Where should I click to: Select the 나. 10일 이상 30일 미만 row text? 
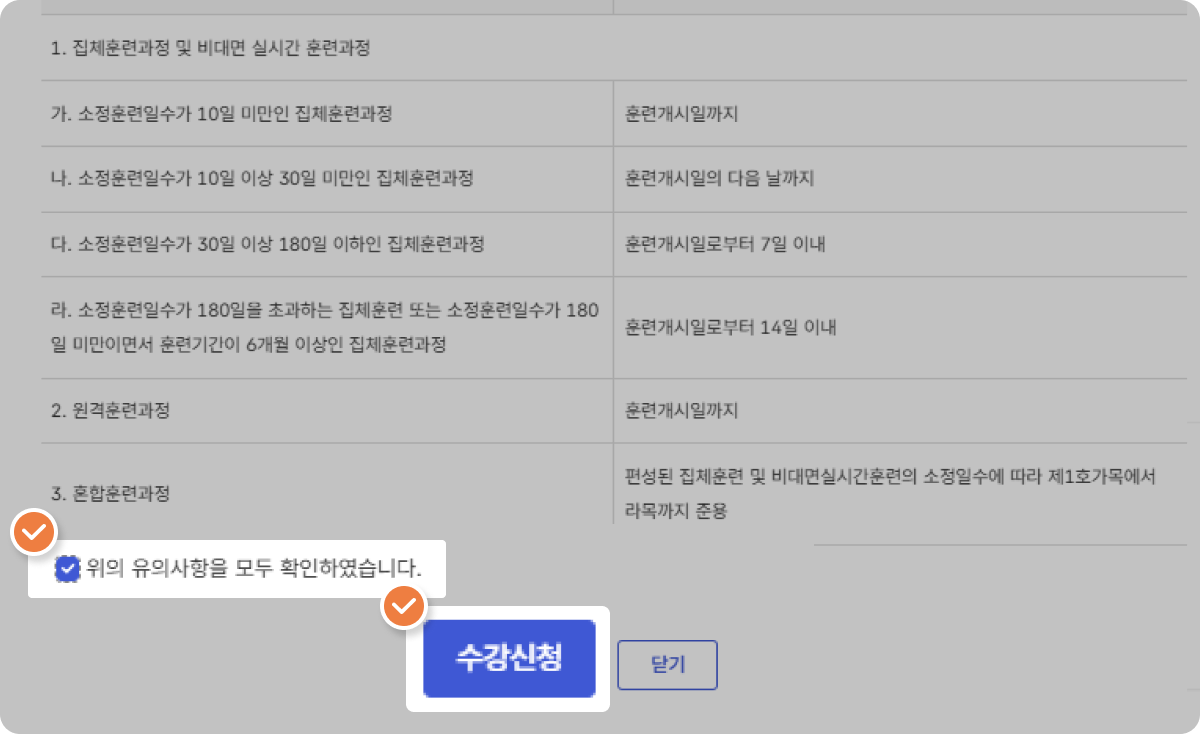tap(262, 179)
